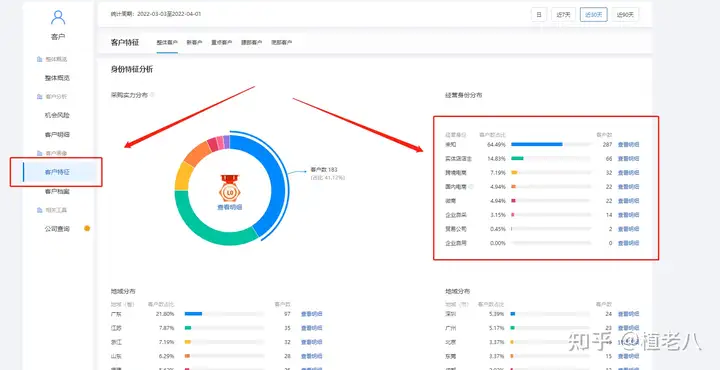Screen dimensions: 720x370
Task: Click the purple donut chart segment
Action: 226,142
